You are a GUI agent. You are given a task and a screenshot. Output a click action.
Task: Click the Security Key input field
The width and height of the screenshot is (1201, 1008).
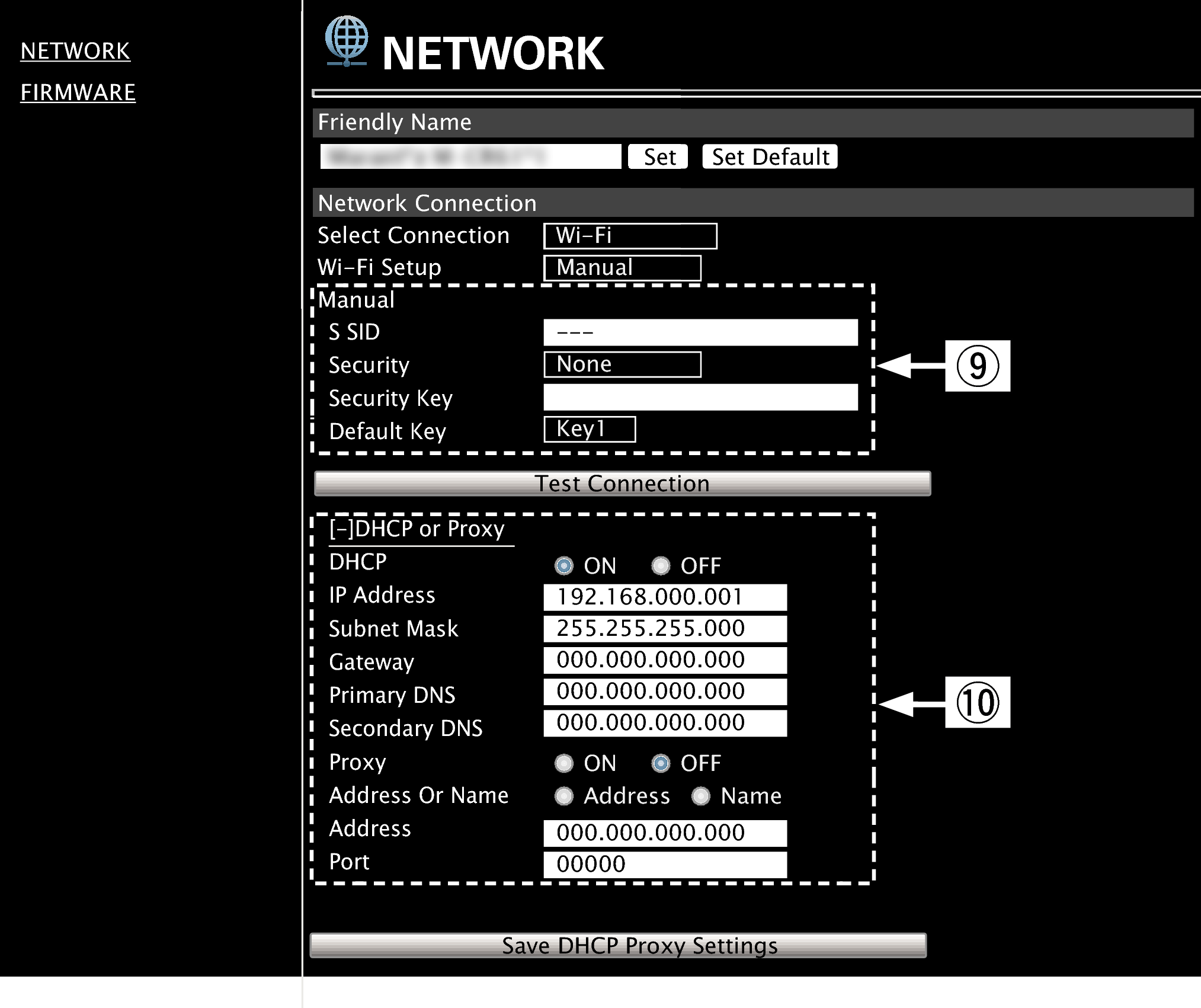pos(700,397)
